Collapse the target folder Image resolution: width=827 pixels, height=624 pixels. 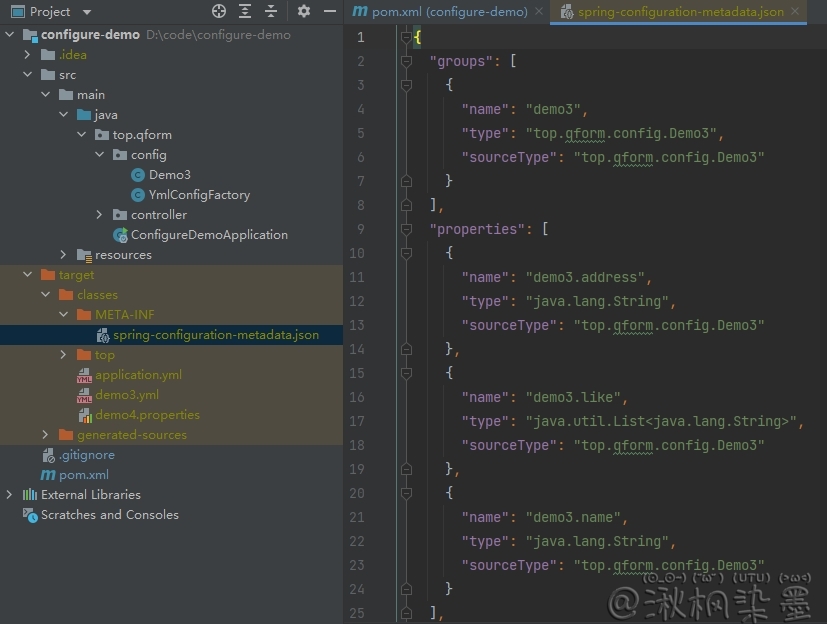pyautogui.click(x=28, y=275)
